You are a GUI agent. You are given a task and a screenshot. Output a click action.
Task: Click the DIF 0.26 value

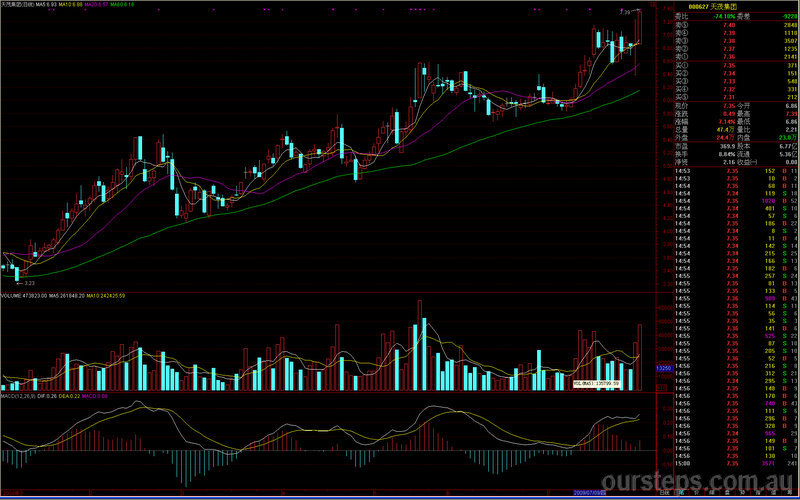pyautogui.click(x=46, y=396)
